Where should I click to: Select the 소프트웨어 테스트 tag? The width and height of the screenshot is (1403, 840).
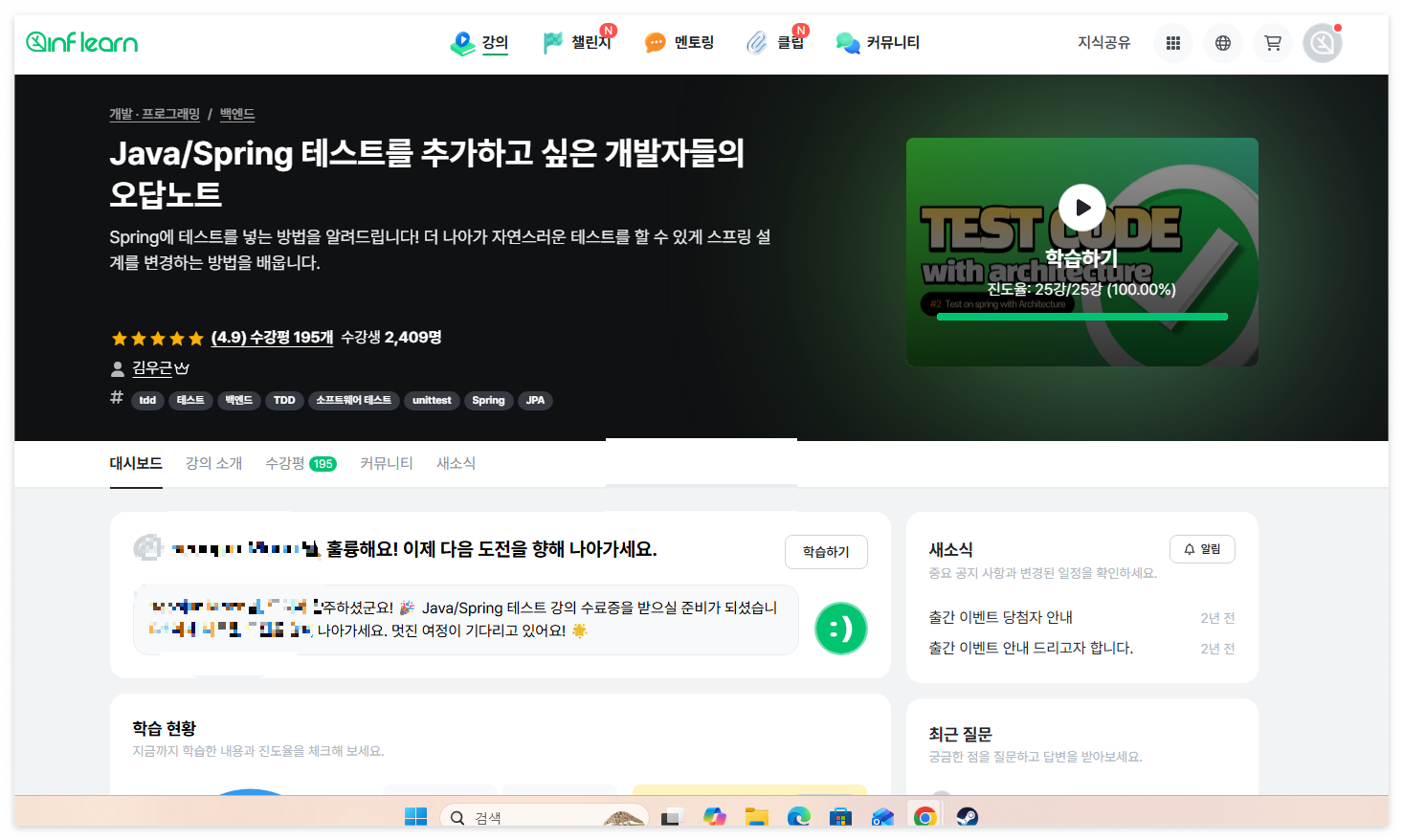click(354, 401)
